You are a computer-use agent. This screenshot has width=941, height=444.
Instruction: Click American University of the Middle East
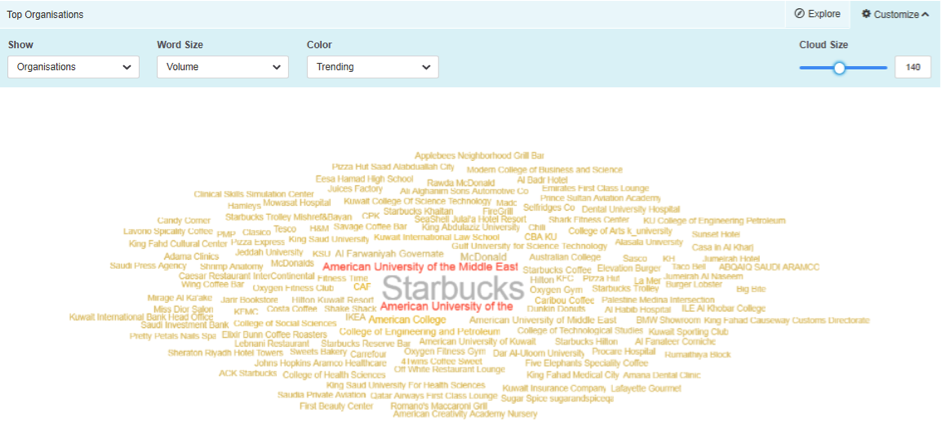click(420, 267)
